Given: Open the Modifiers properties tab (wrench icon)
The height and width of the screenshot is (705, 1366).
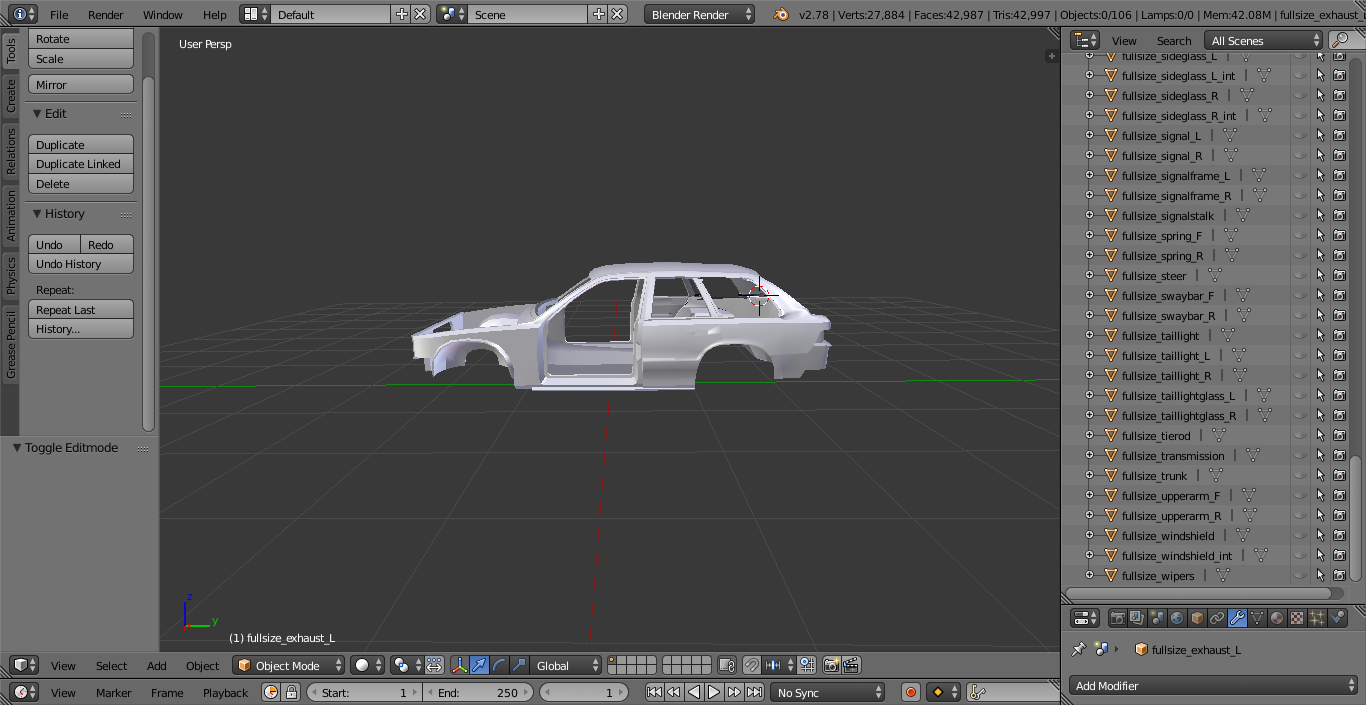Looking at the screenshot, I should [1237, 618].
